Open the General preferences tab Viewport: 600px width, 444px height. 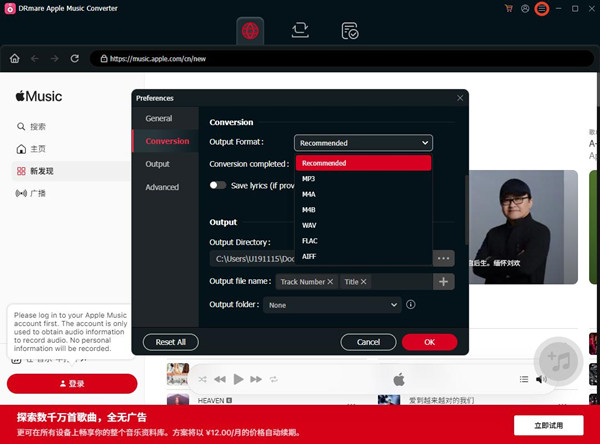point(165,118)
